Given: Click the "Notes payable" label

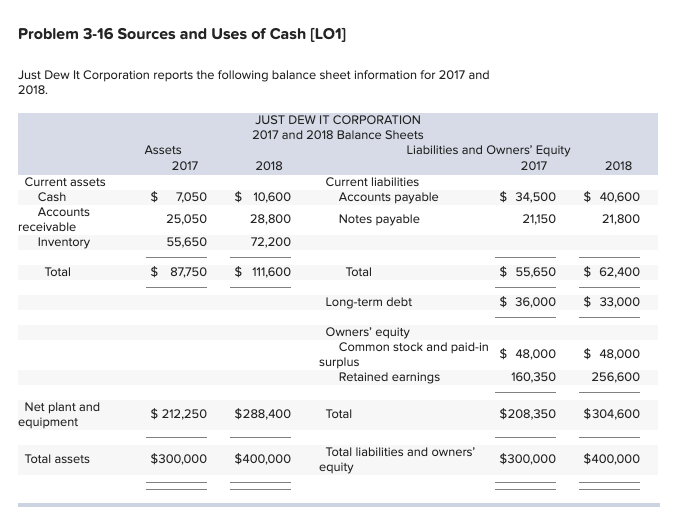Looking at the screenshot, I should click(x=379, y=219).
